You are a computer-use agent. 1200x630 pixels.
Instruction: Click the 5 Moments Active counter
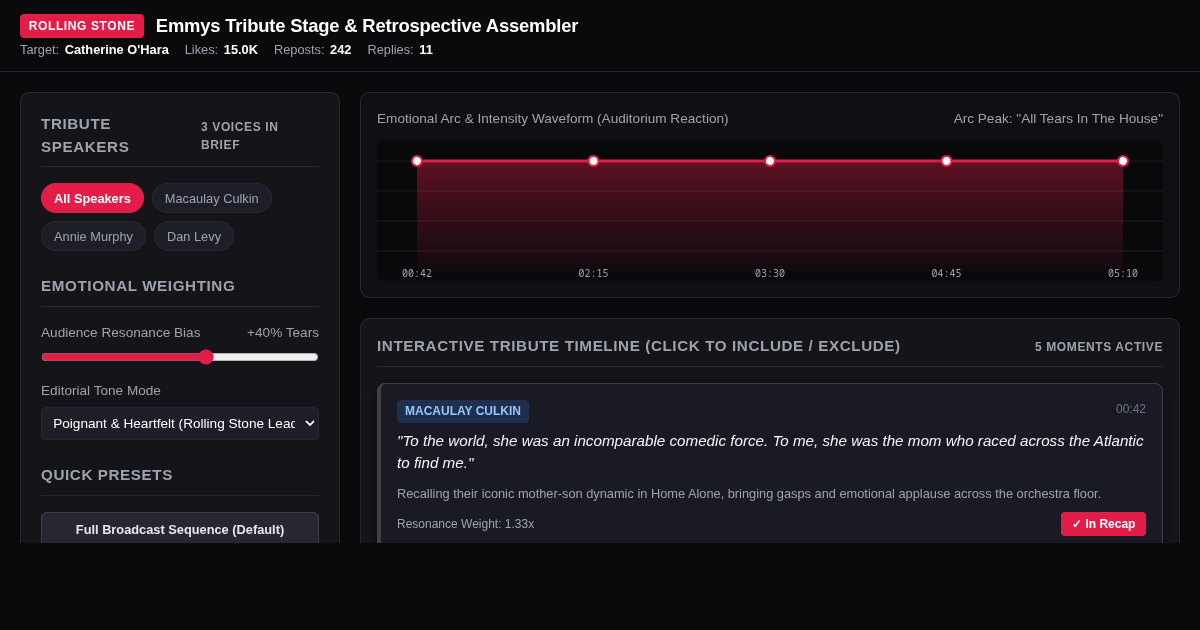[x=1099, y=347]
